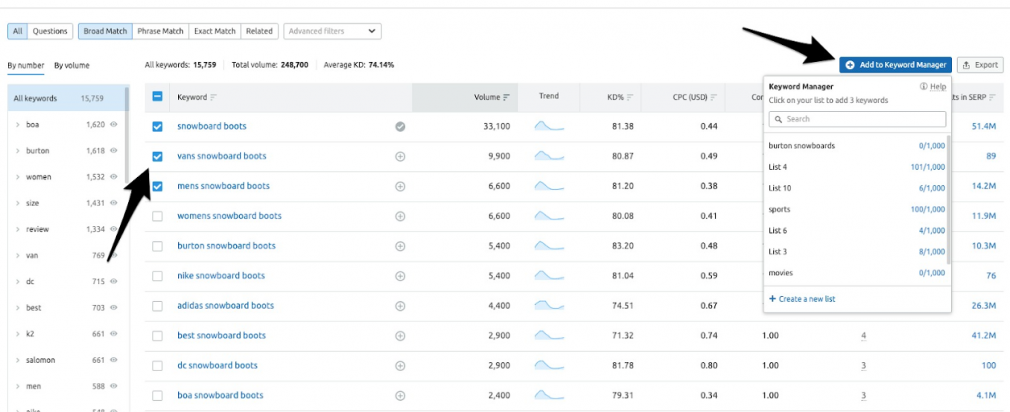Open the snowboard boots keyword link

click(212, 126)
